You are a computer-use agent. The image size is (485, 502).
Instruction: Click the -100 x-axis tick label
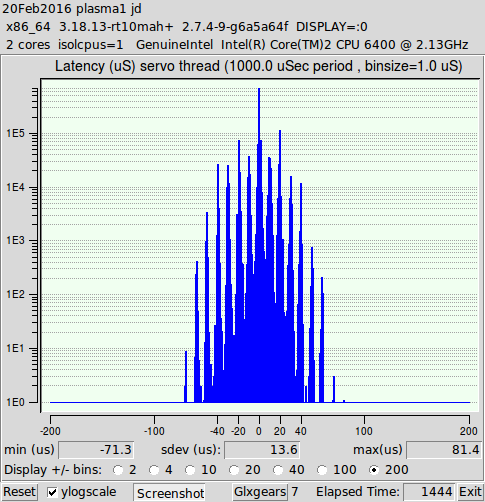154,431
